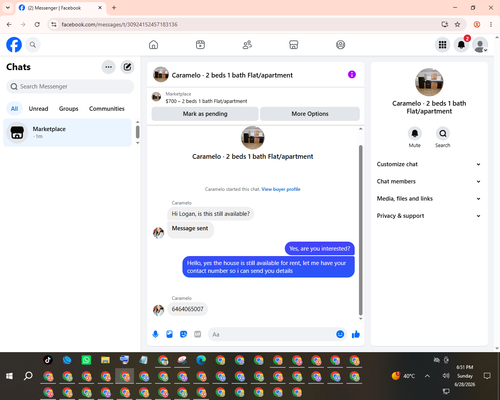The width and height of the screenshot is (500, 400).
Task: Reload the page with browser refresh
Action: click(37, 24)
